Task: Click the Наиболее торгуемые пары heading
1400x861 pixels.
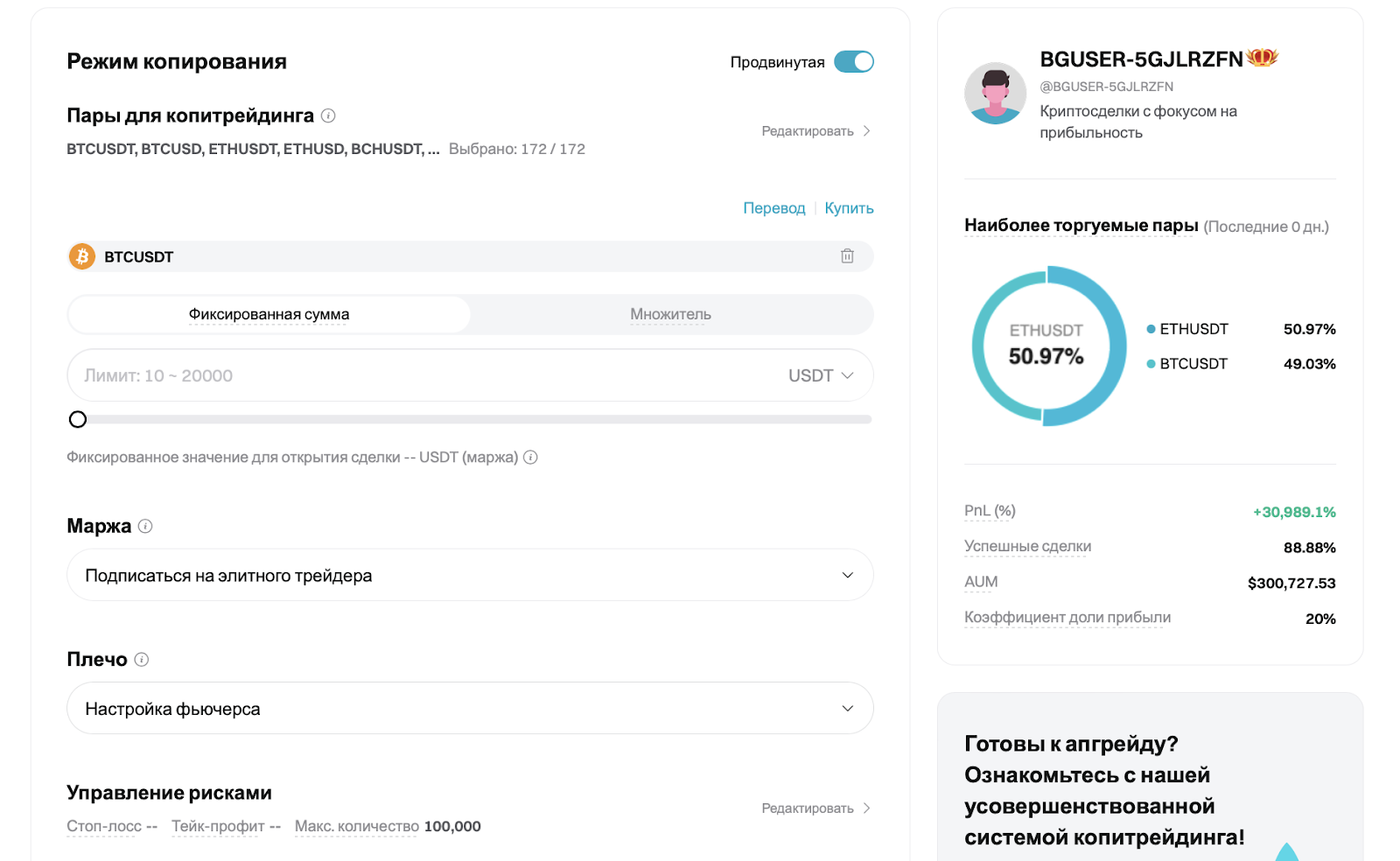Action: click(x=1081, y=225)
